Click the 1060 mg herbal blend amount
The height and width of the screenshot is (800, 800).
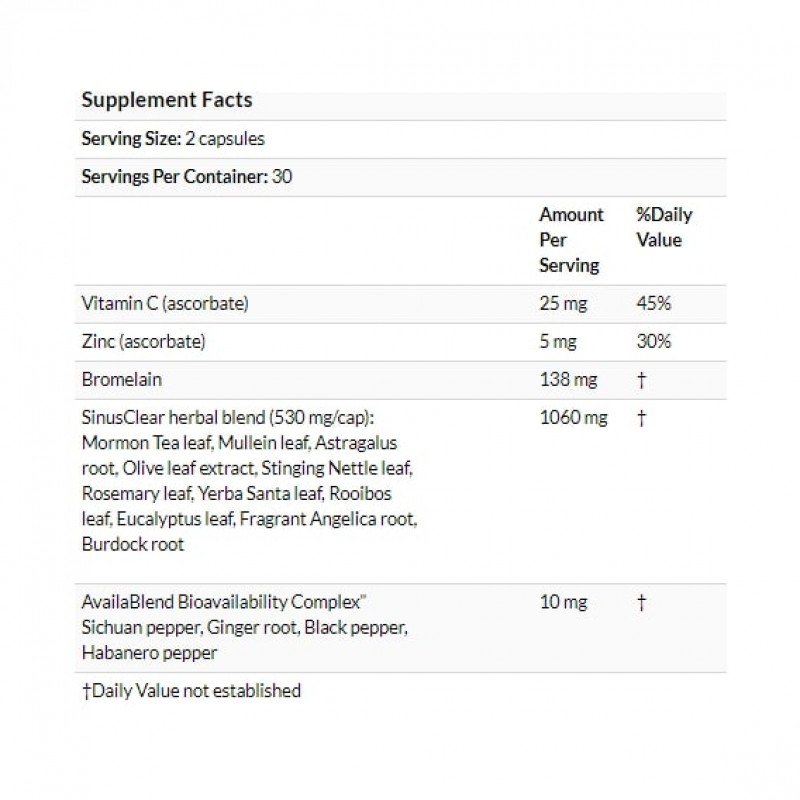(x=572, y=418)
